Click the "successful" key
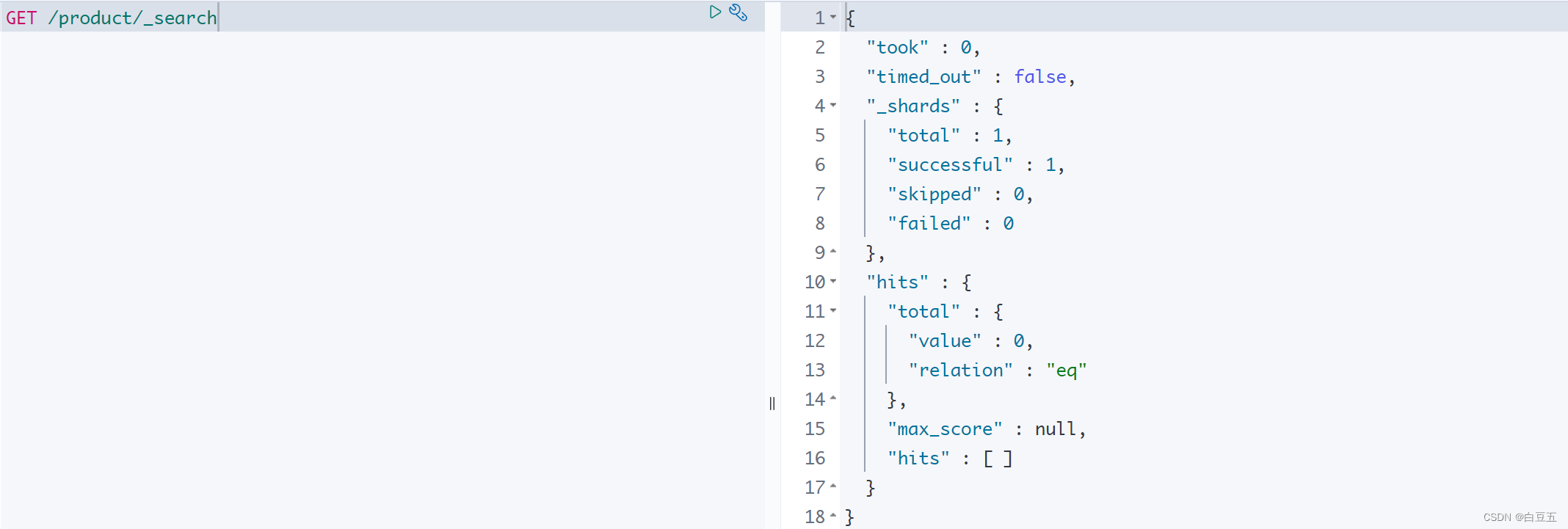The height and width of the screenshot is (529, 1568). pos(950,165)
